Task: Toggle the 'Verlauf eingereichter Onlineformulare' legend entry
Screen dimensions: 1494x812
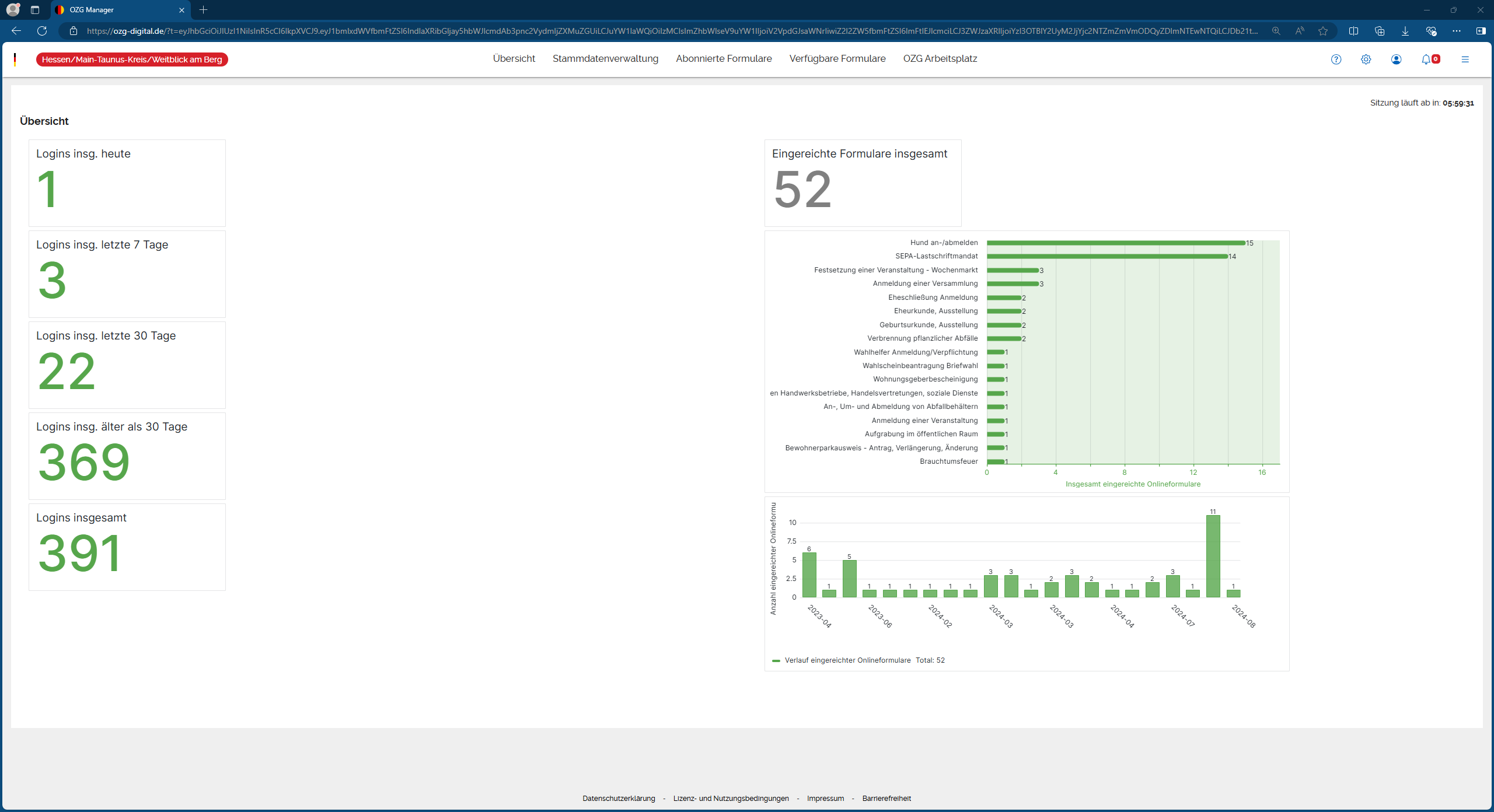Action: [x=847, y=660]
